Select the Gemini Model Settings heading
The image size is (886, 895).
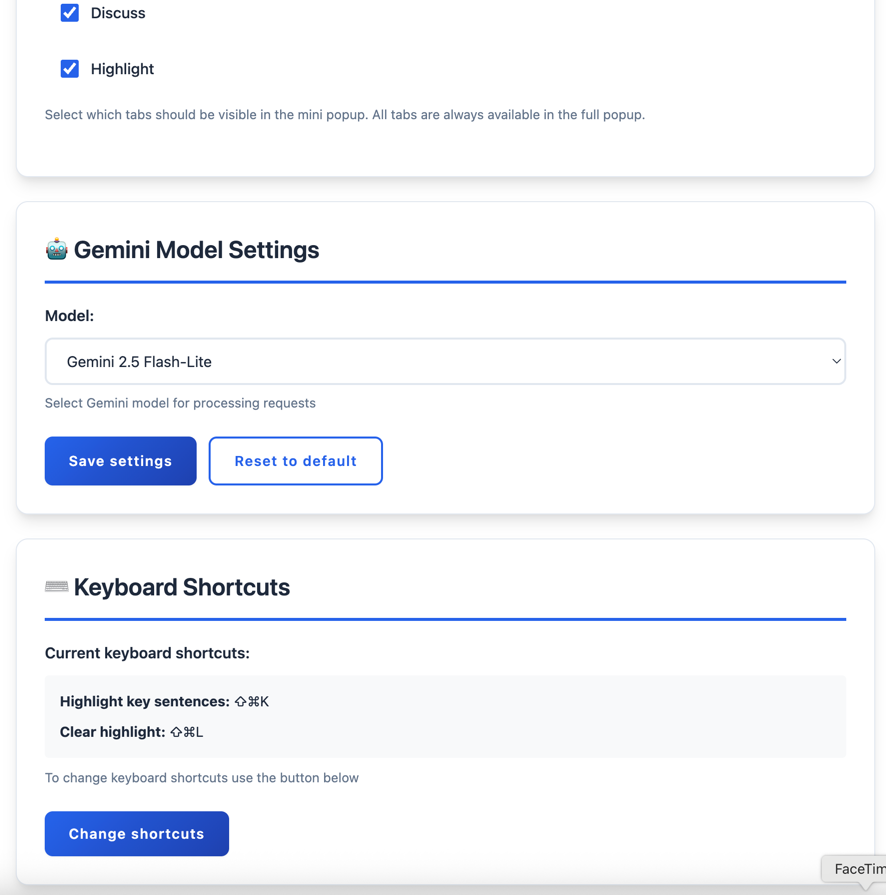click(x=196, y=250)
